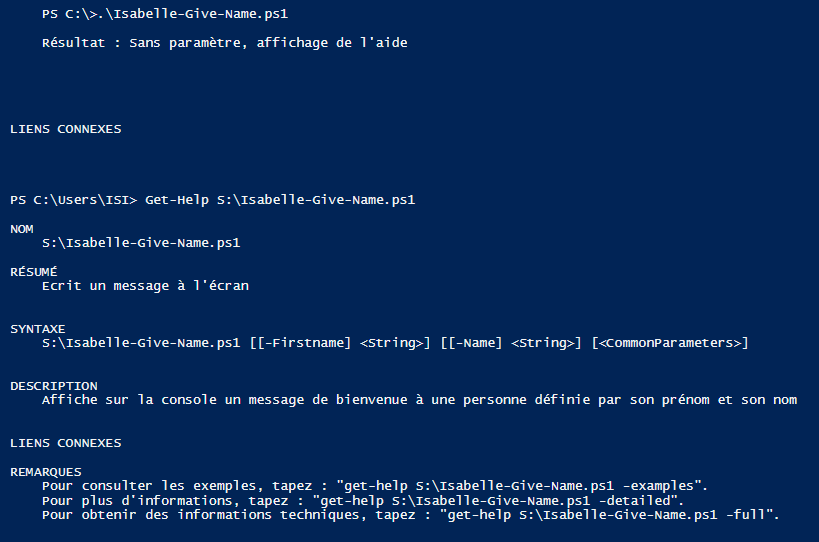Image resolution: width=819 pixels, height=542 pixels.
Task: Click the REMARQUES section heading
Action: [46, 471]
